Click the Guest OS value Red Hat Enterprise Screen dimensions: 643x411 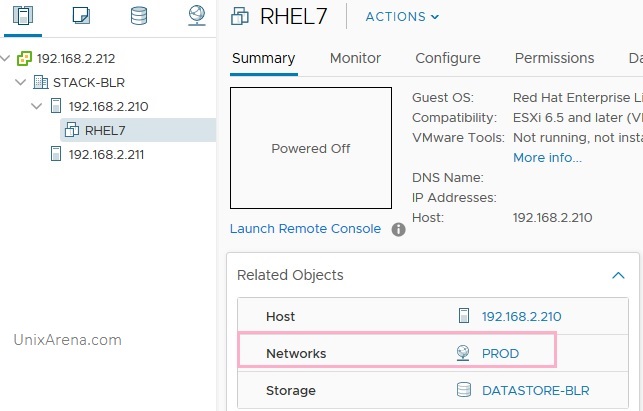tap(577, 98)
